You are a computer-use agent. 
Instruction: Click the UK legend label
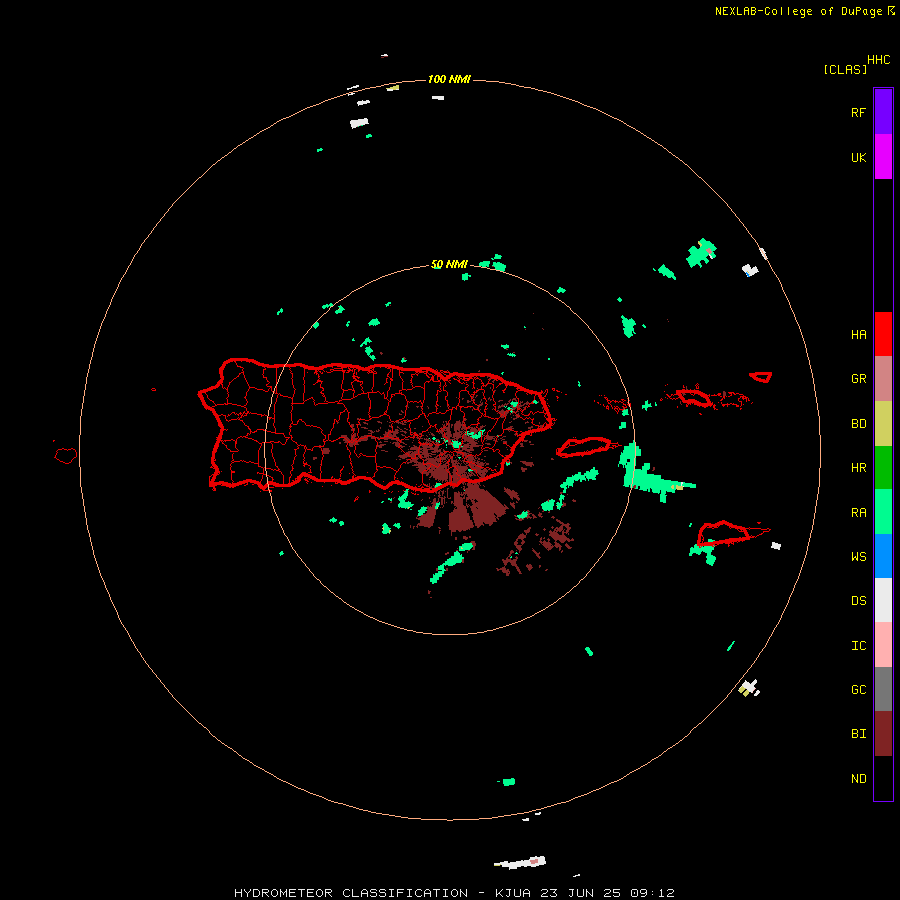pyautogui.click(x=858, y=158)
